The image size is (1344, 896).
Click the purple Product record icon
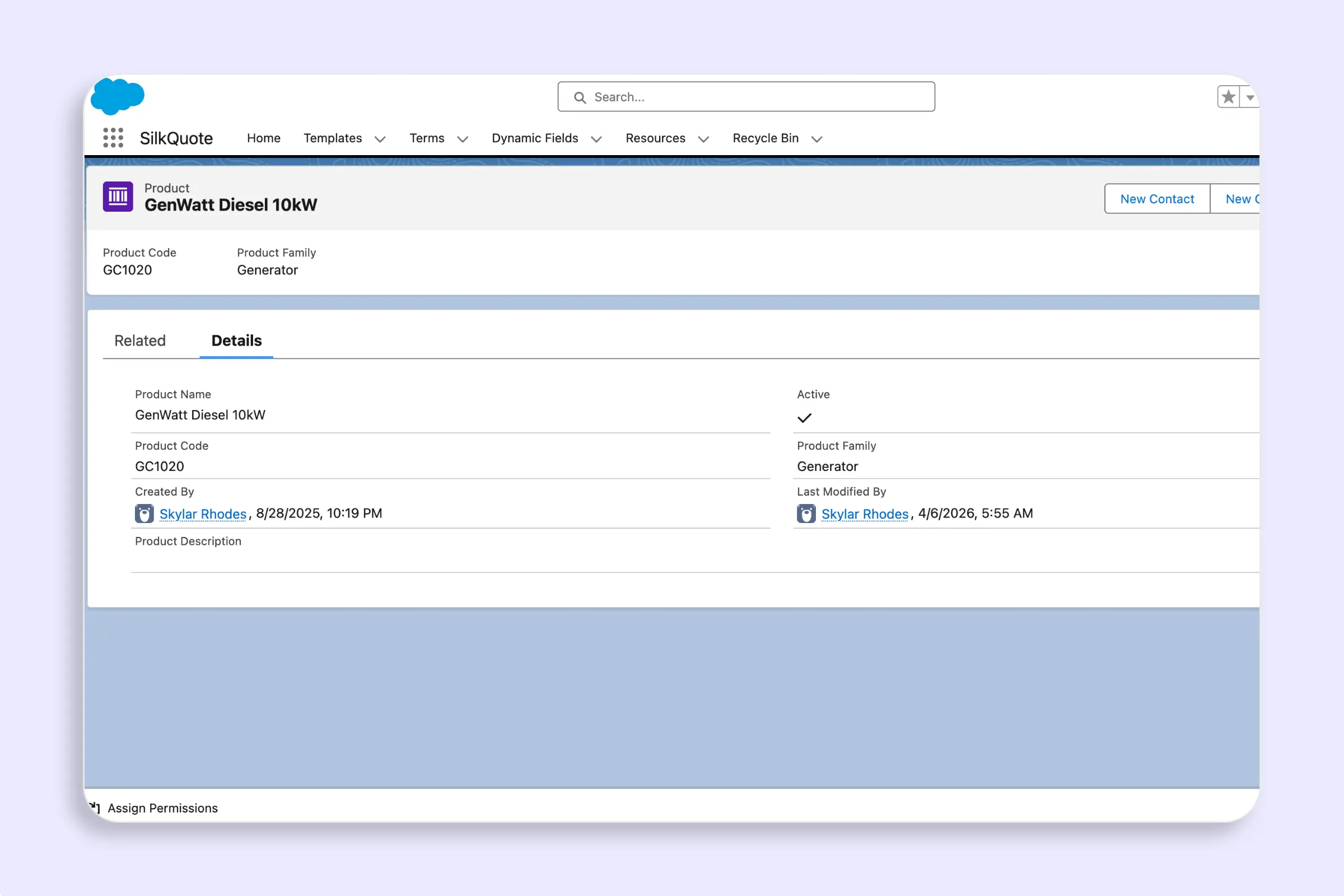tap(118, 197)
